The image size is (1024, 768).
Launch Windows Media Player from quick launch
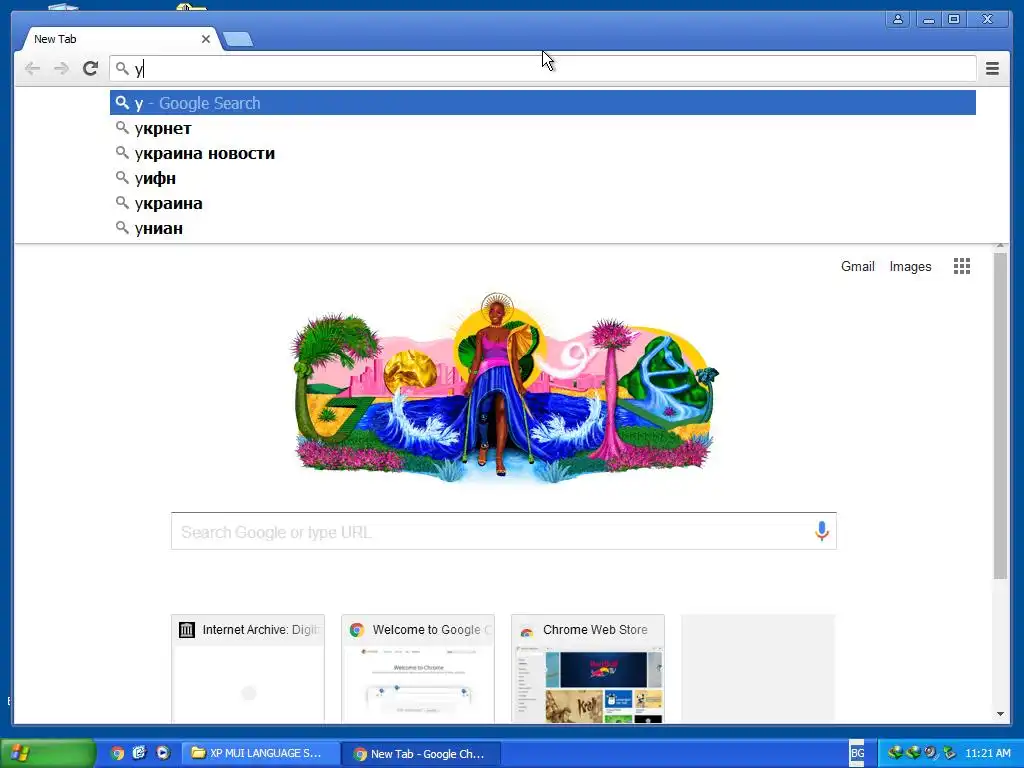pos(163,753)
